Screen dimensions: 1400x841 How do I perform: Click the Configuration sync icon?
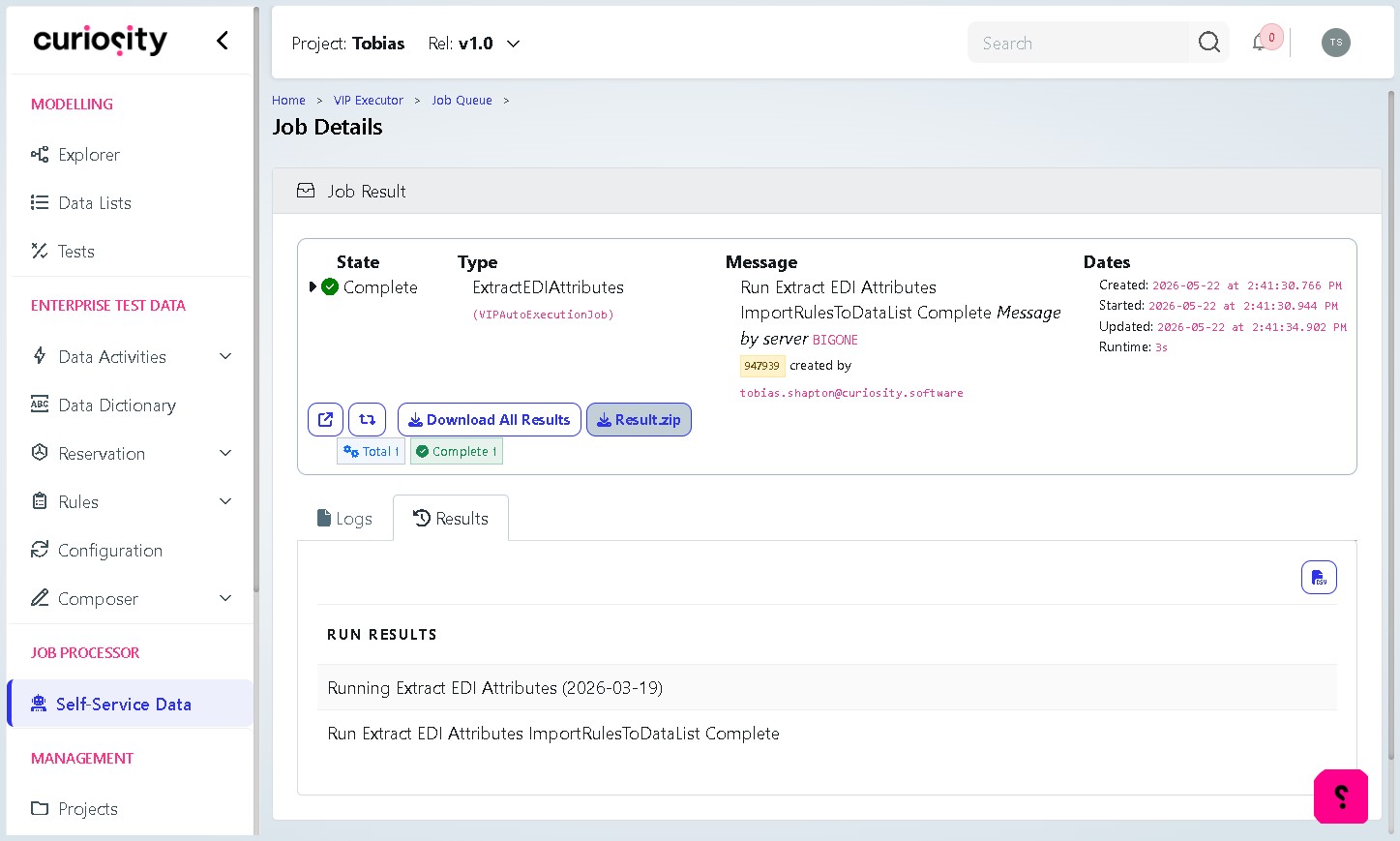click(40, 550)
